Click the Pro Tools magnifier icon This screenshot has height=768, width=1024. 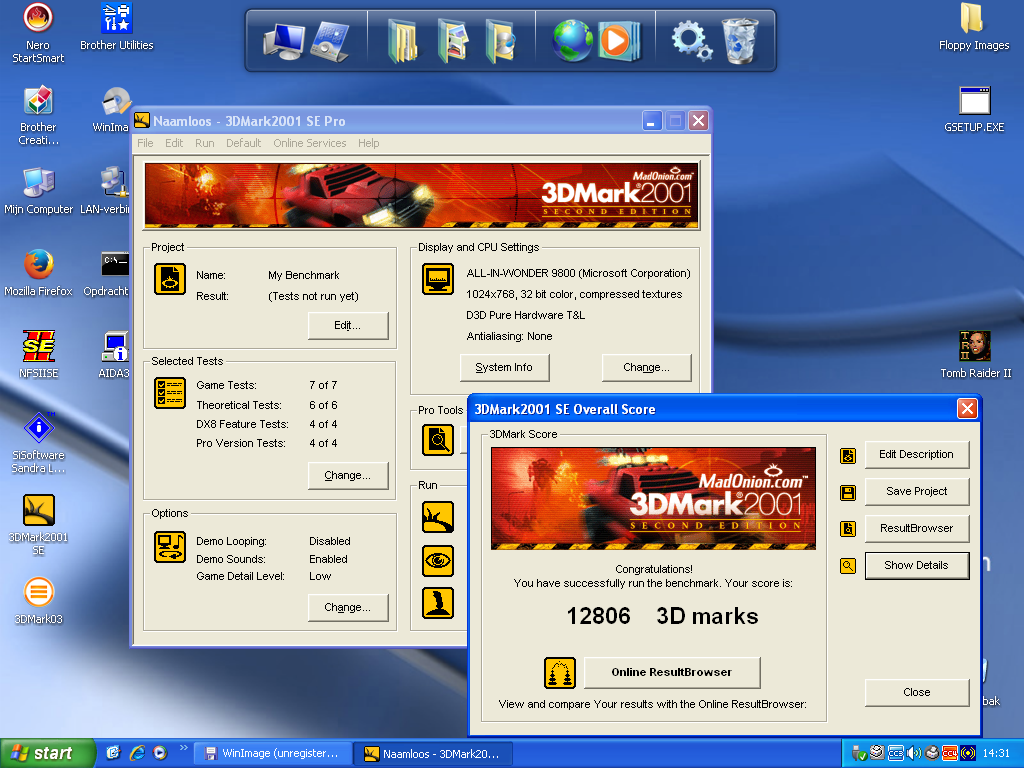coord(438,440)
